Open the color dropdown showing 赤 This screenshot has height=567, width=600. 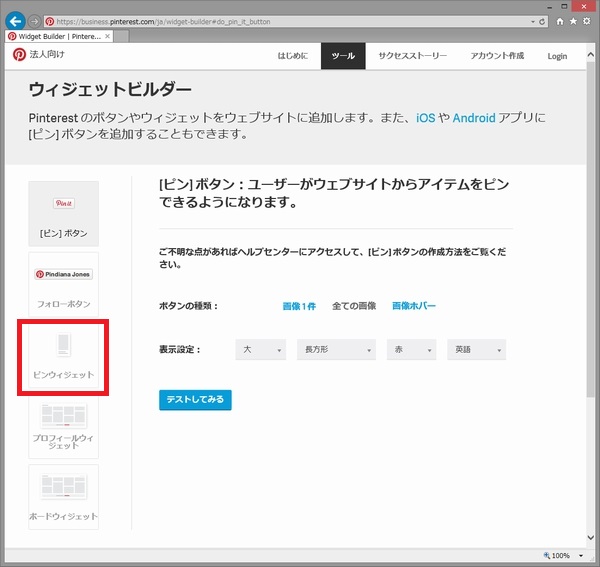411,350
